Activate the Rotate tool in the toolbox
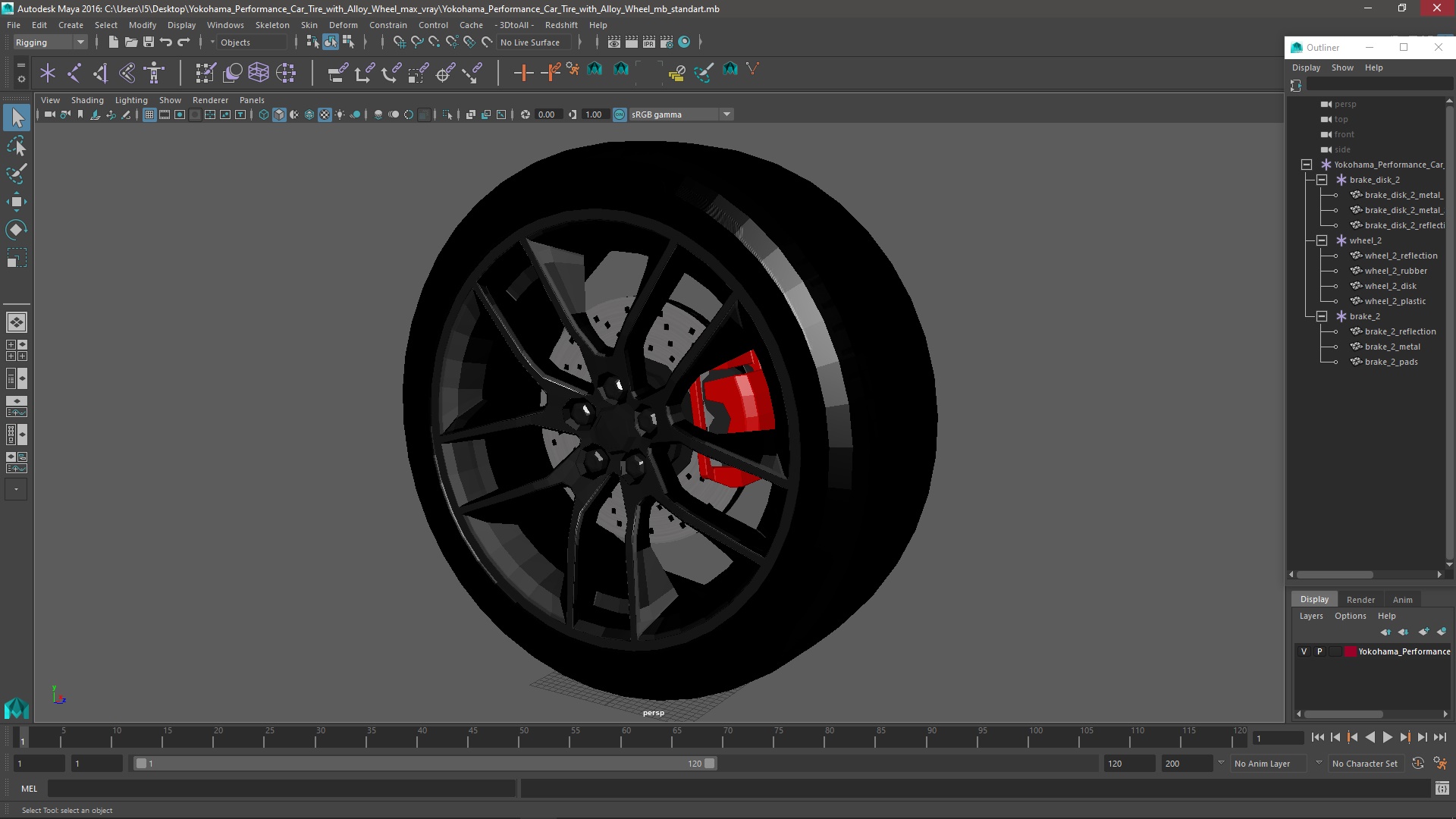 click(x=16, y=230)
